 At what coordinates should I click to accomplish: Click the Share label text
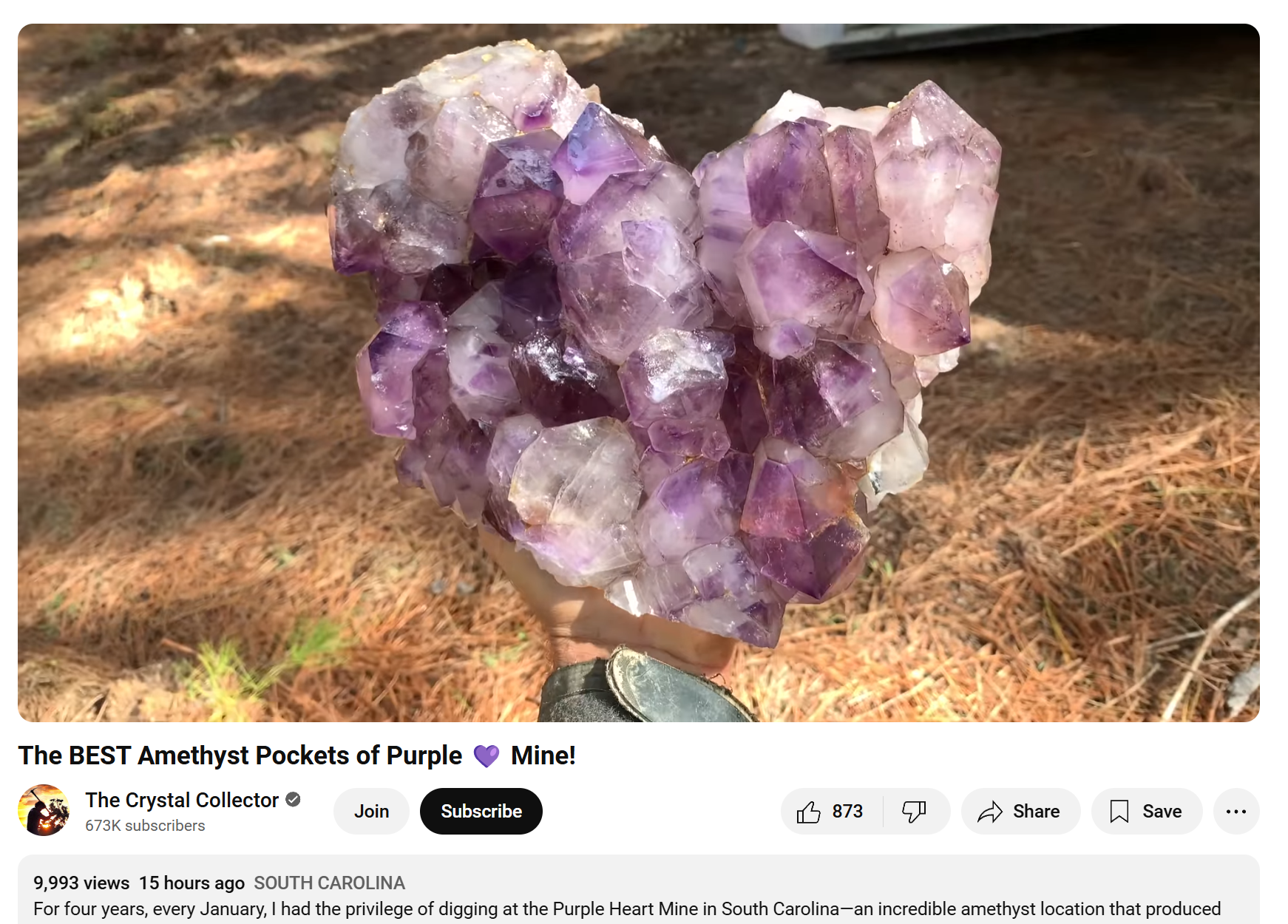tap(1036, 812)
